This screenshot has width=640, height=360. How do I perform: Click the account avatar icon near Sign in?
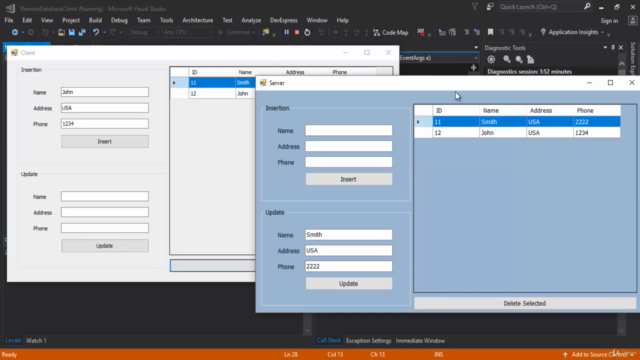[x=633, y=20]
